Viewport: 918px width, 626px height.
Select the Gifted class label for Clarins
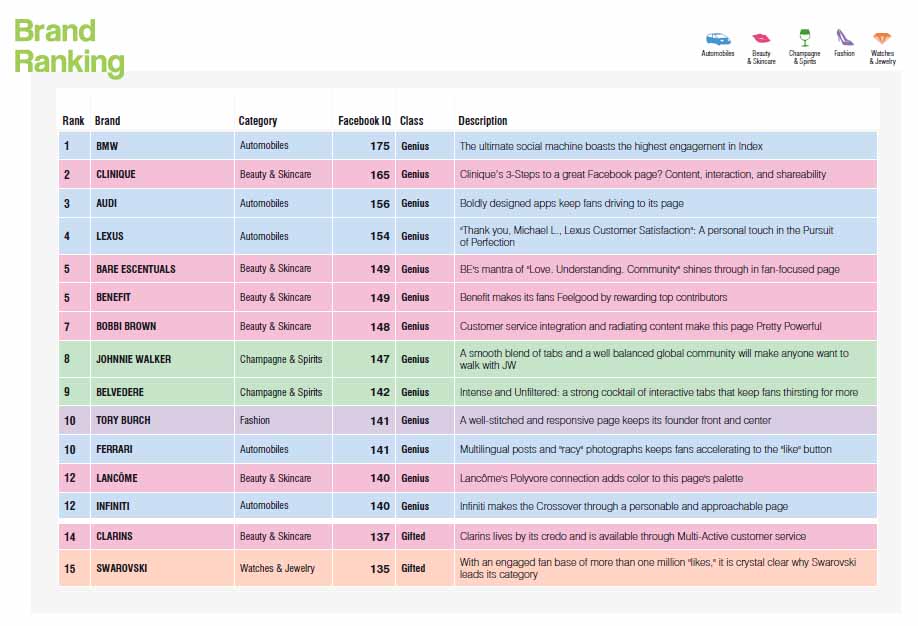413,536
